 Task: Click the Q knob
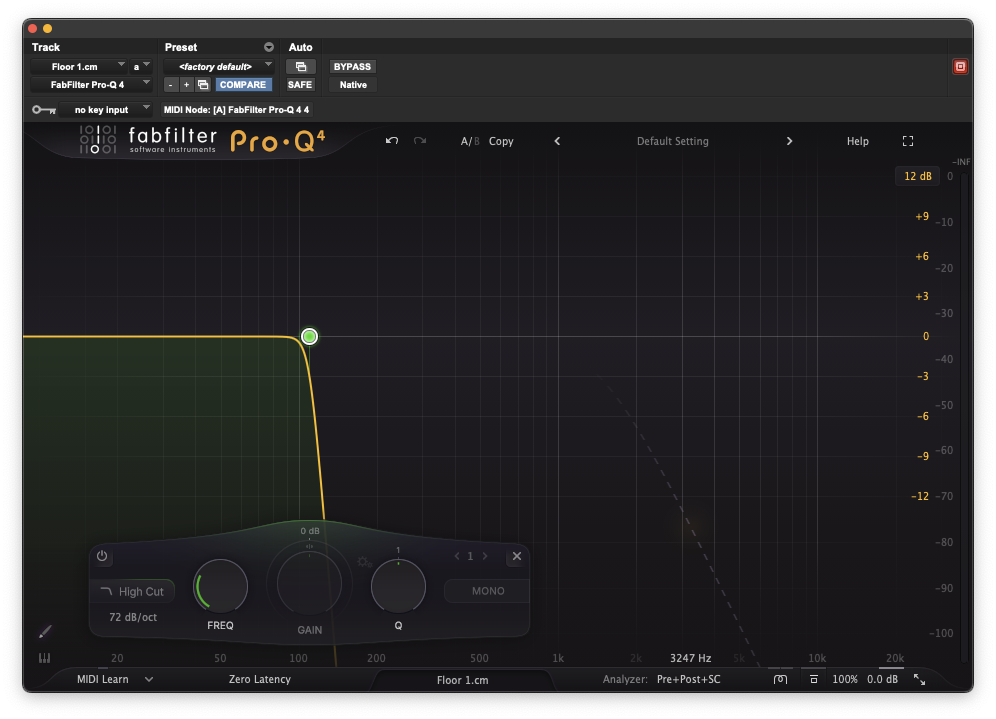pyautogui.click(x=398, y=586)
